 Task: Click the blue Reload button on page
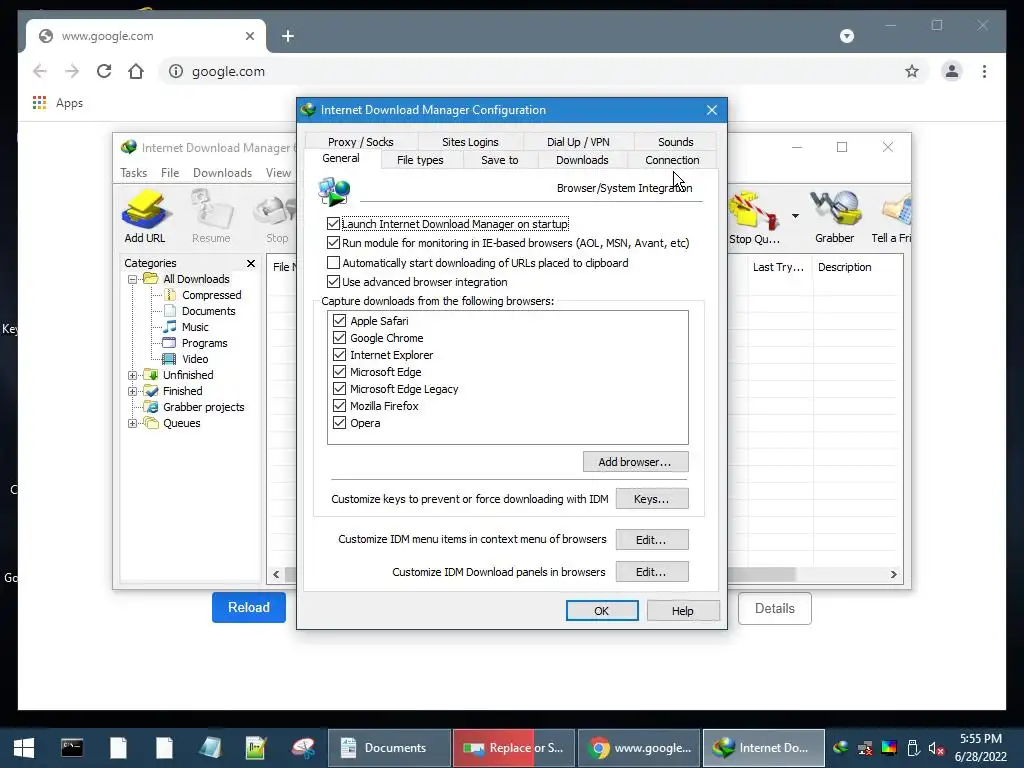249,607
